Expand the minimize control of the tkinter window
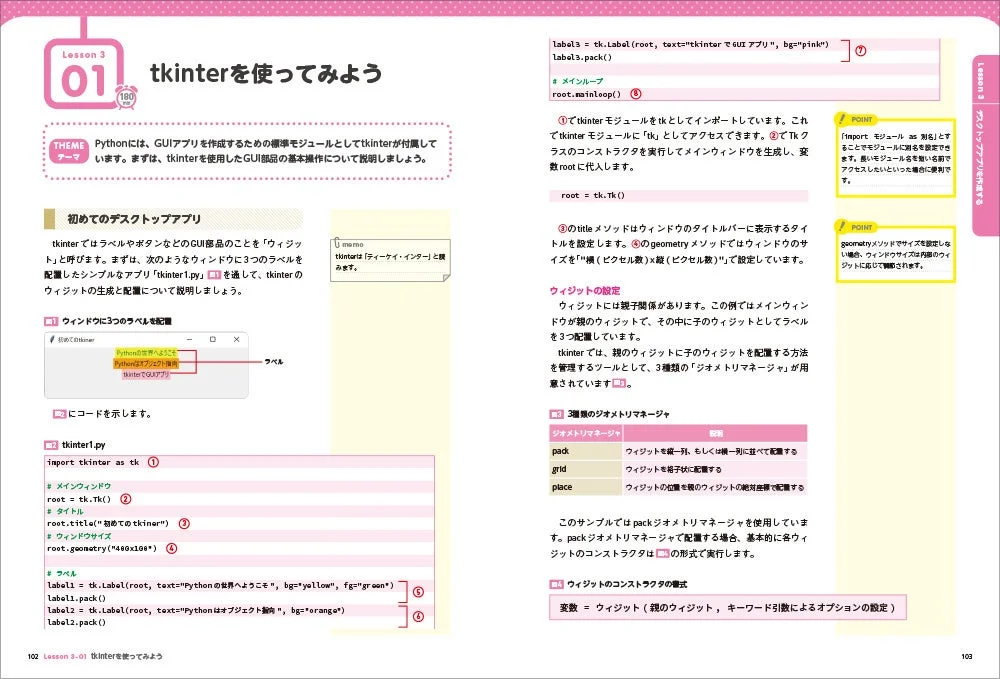The width and height of the screenshot is (1000, 679). coord(190,338)
